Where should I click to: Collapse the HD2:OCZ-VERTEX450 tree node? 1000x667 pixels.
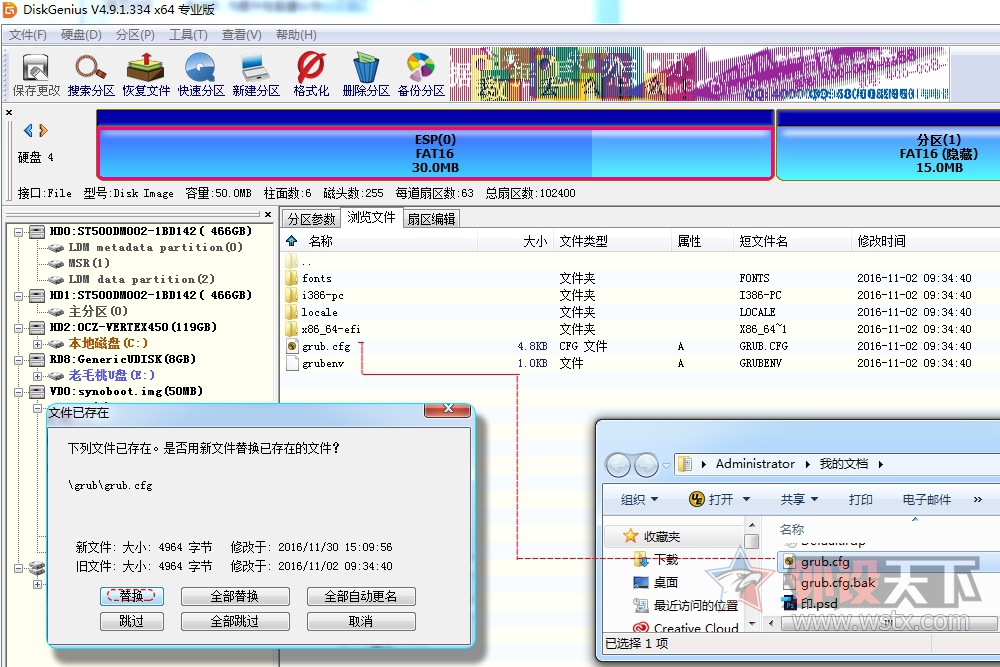point(19,327)
